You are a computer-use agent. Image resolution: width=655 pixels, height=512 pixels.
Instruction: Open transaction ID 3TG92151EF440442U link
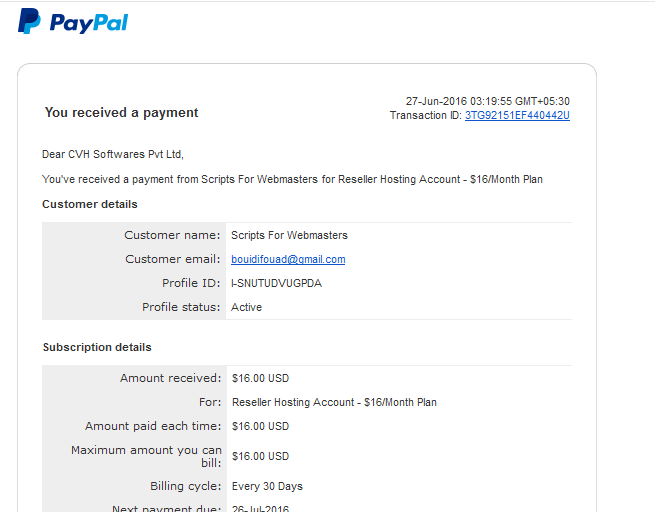coord(517,115)
